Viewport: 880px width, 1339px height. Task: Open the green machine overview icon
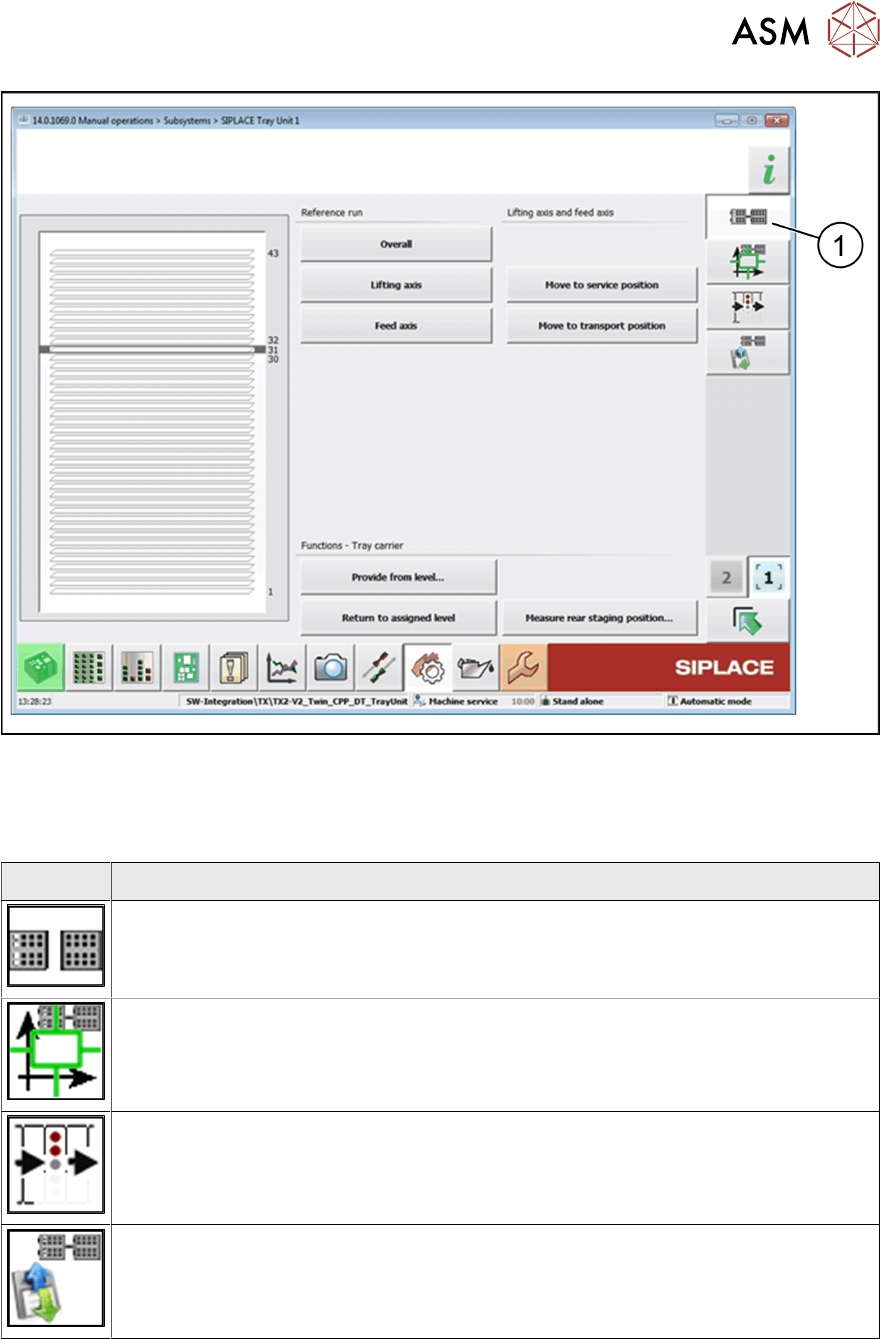coord(39,667)
